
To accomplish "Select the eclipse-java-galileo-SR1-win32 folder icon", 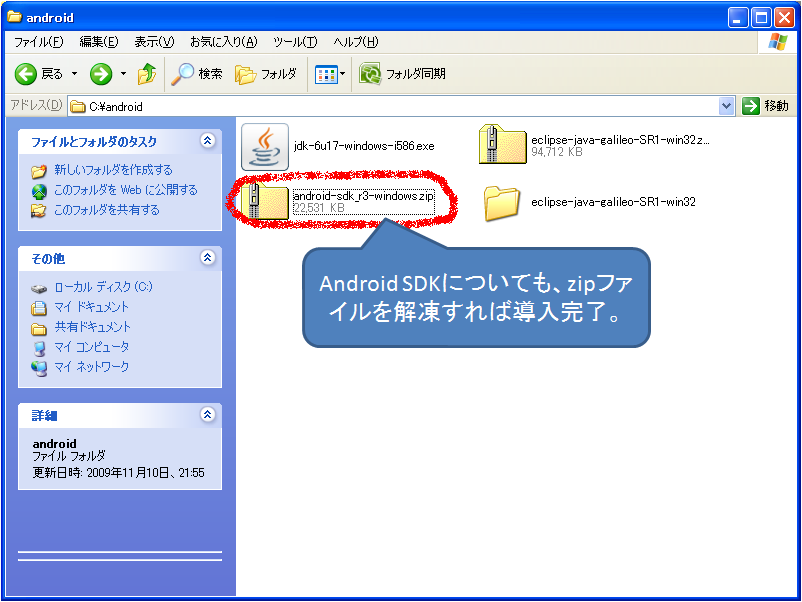I will 502,203.
